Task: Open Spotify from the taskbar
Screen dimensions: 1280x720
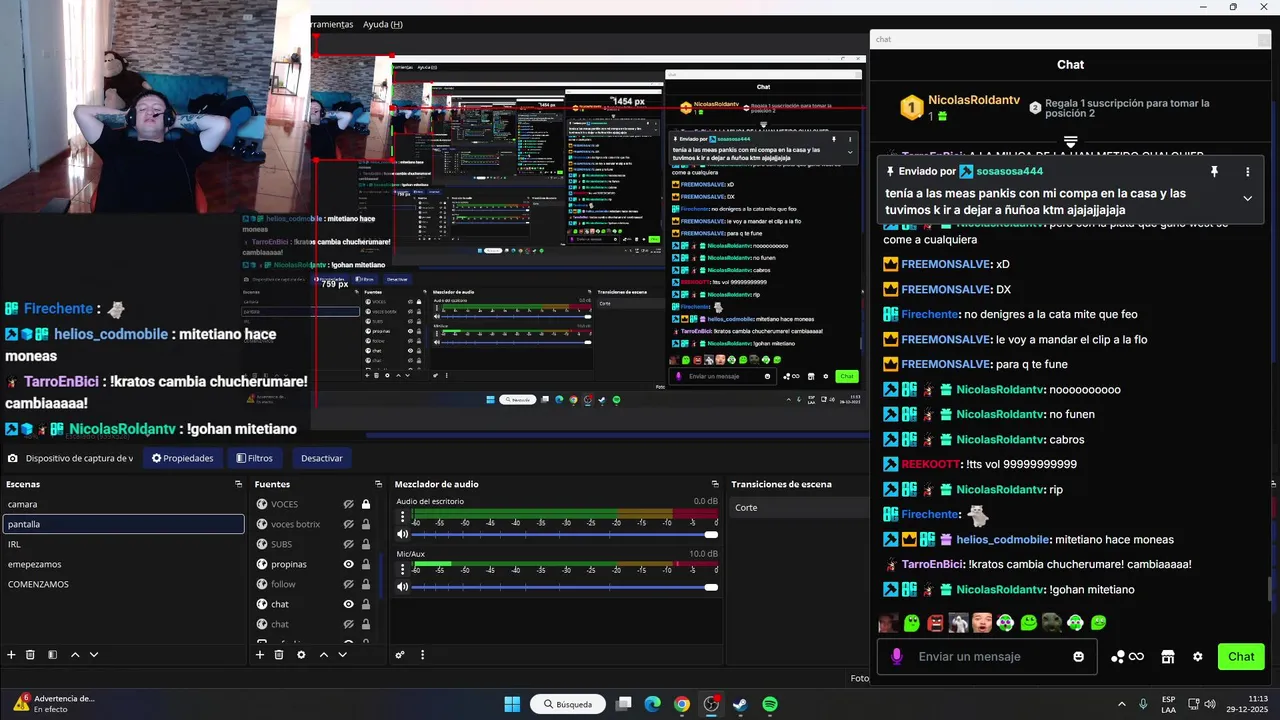Action: (770, 704)
